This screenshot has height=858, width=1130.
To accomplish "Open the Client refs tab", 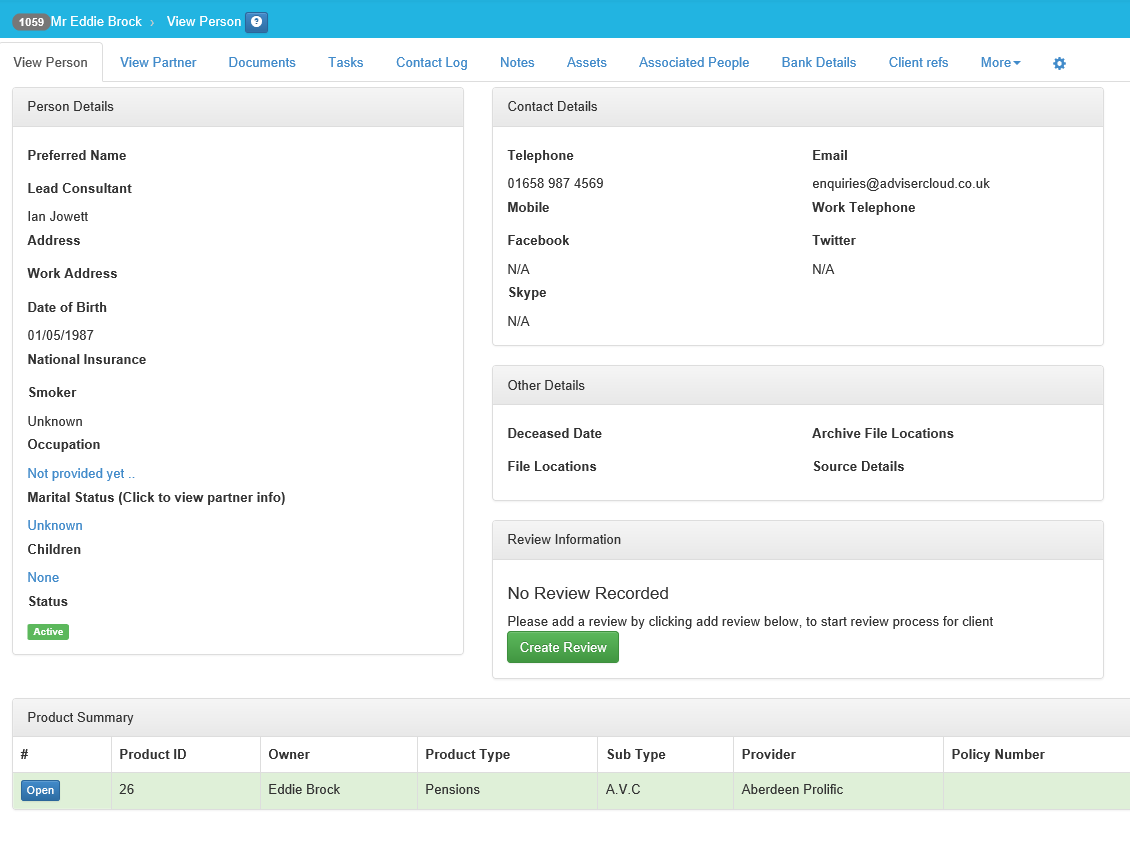I will (918, 62).
